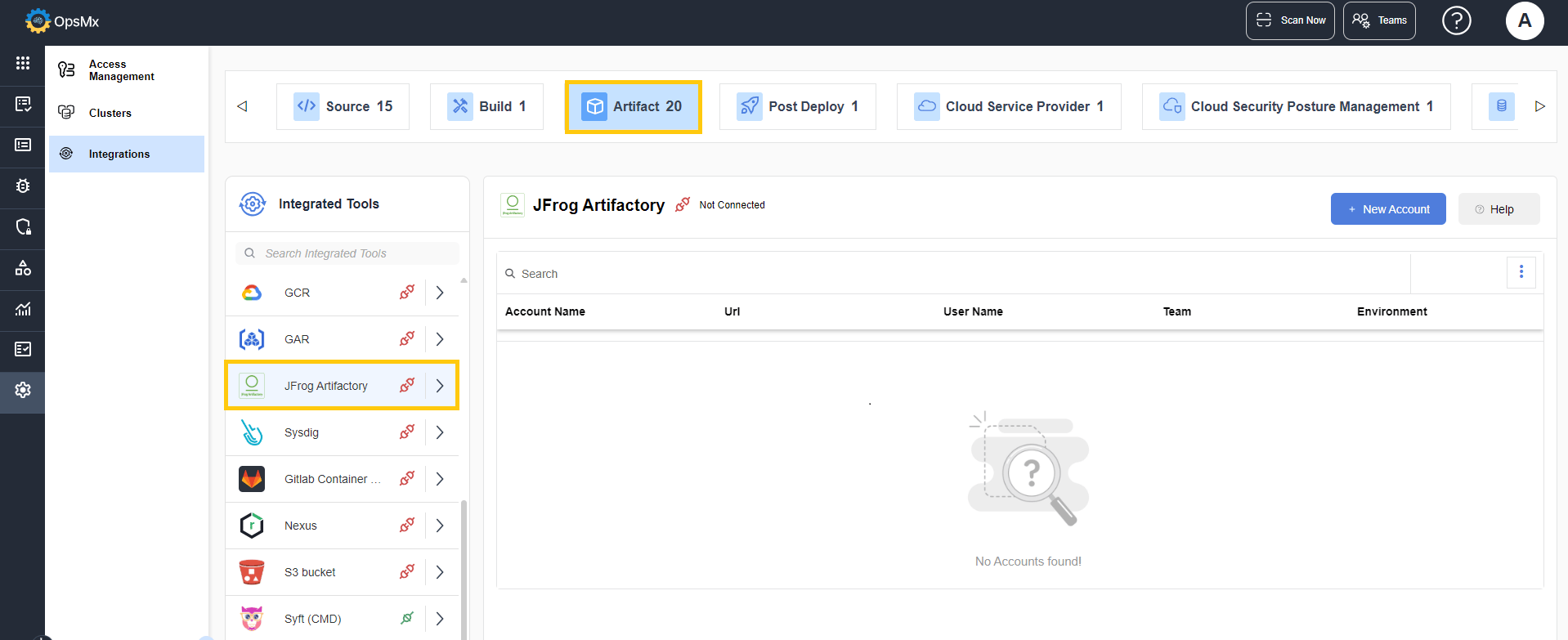Click GCR connection status link icon
Viewport: 1568px width, 640px height.
[407, 292]
